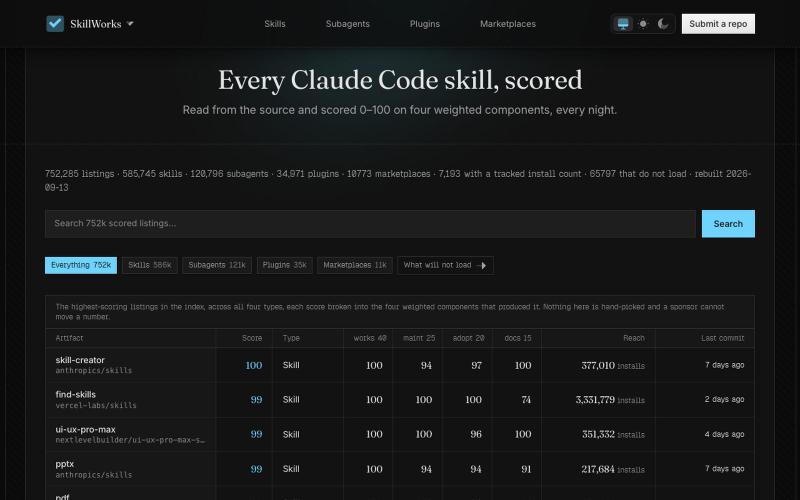Click the Type column header
800x500 pixels.
tap(291, 338)
